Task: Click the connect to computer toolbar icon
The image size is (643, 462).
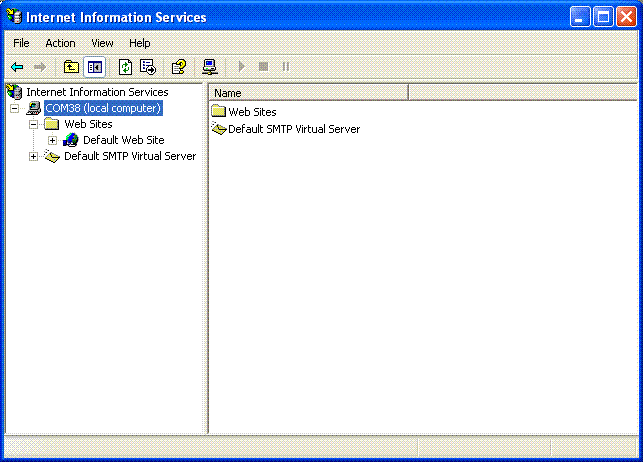Action: 209,67
